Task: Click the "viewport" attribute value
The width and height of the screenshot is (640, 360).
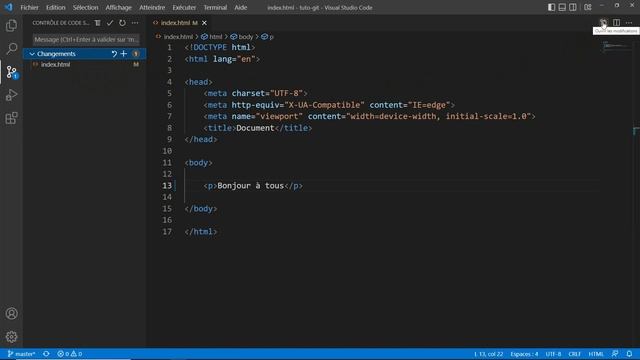Action: pos(279,116)
